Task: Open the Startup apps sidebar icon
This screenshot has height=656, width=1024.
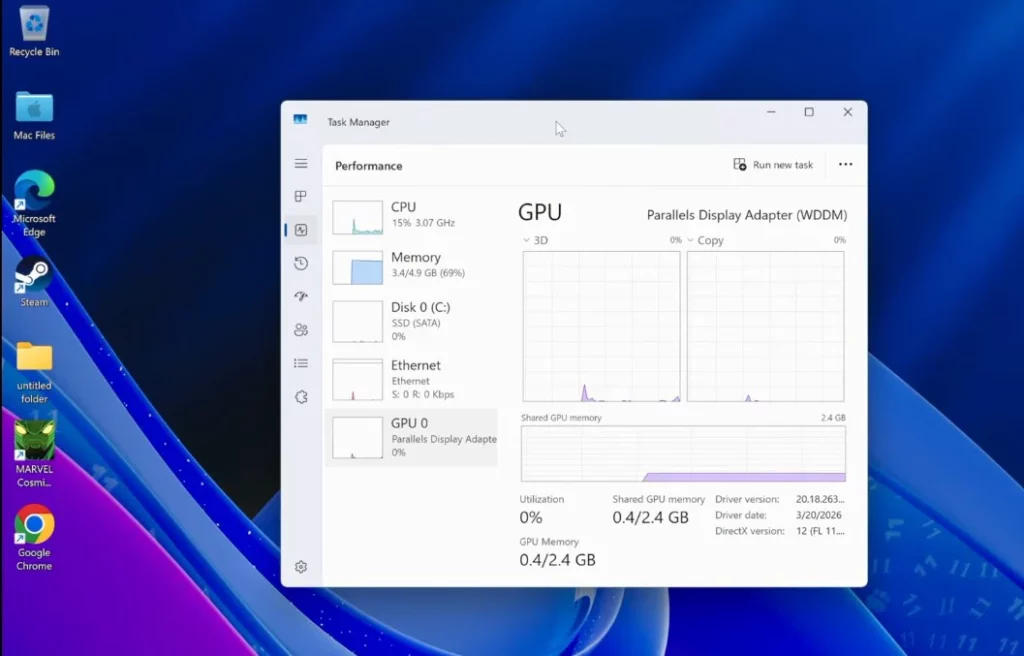Action: click(301, 297)
